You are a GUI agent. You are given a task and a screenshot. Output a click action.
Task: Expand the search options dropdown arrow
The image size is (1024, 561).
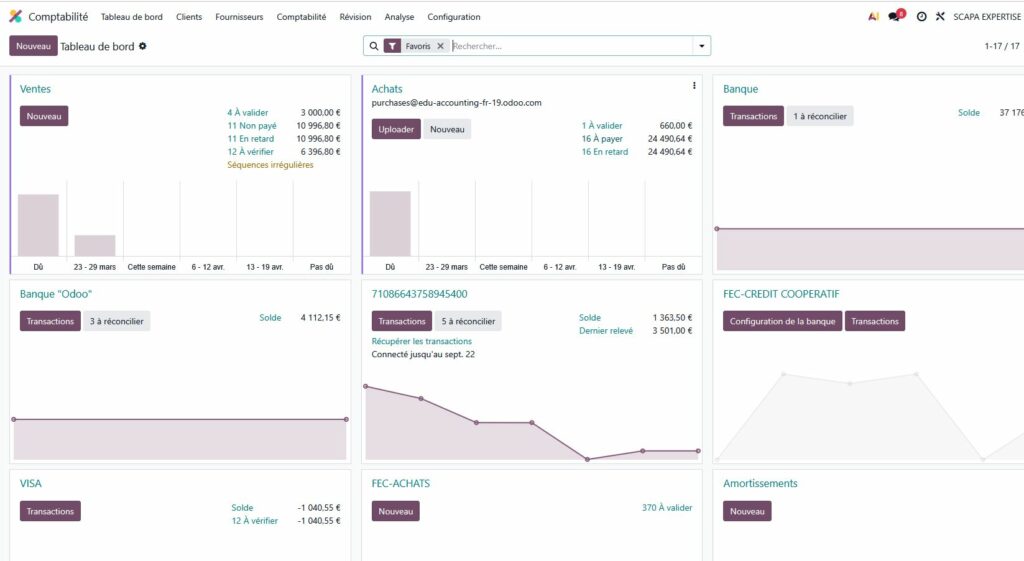click(x=702, y=46)
